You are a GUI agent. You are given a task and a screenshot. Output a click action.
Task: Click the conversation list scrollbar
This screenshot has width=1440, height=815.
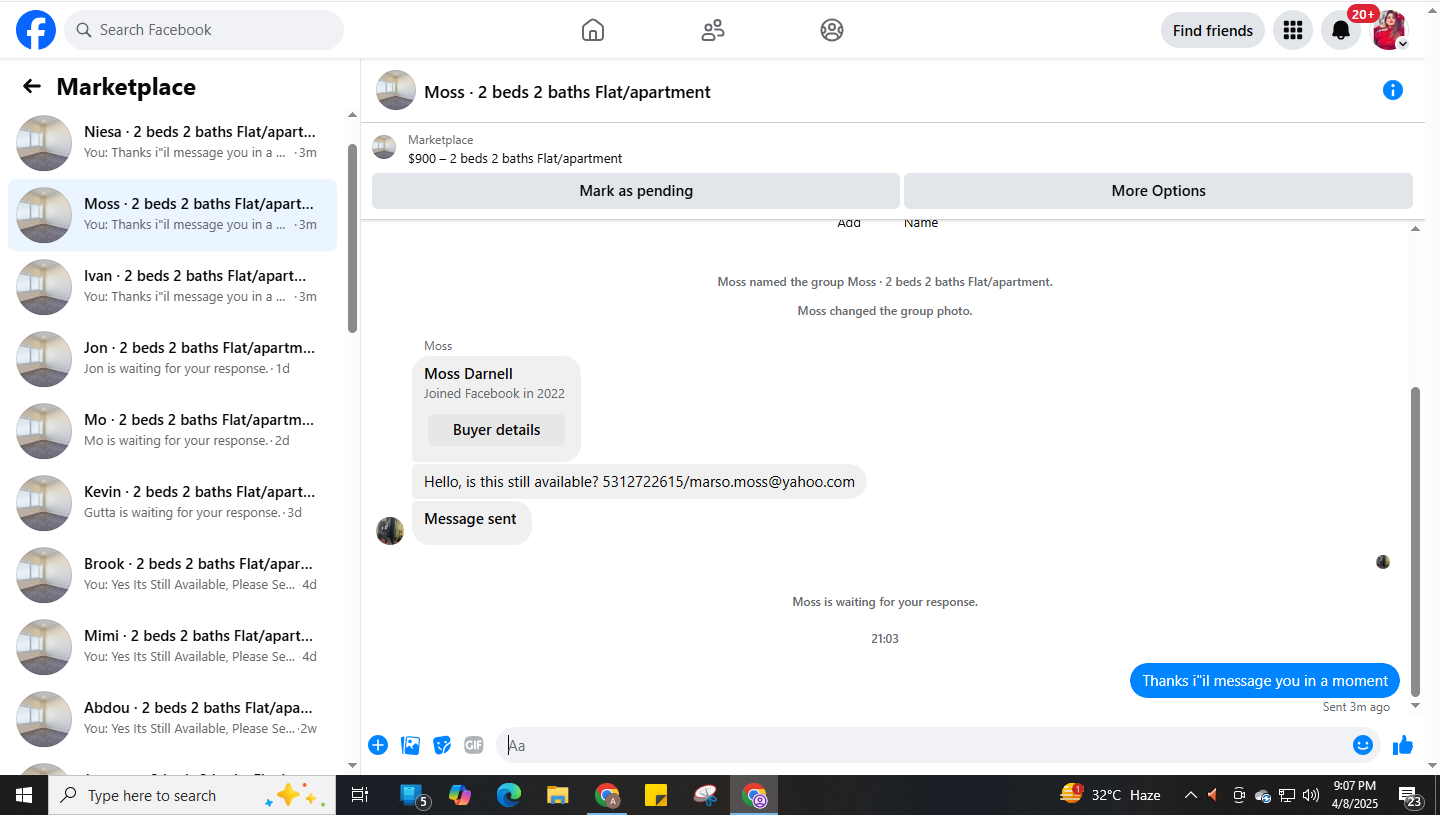(x=352, y=238)
